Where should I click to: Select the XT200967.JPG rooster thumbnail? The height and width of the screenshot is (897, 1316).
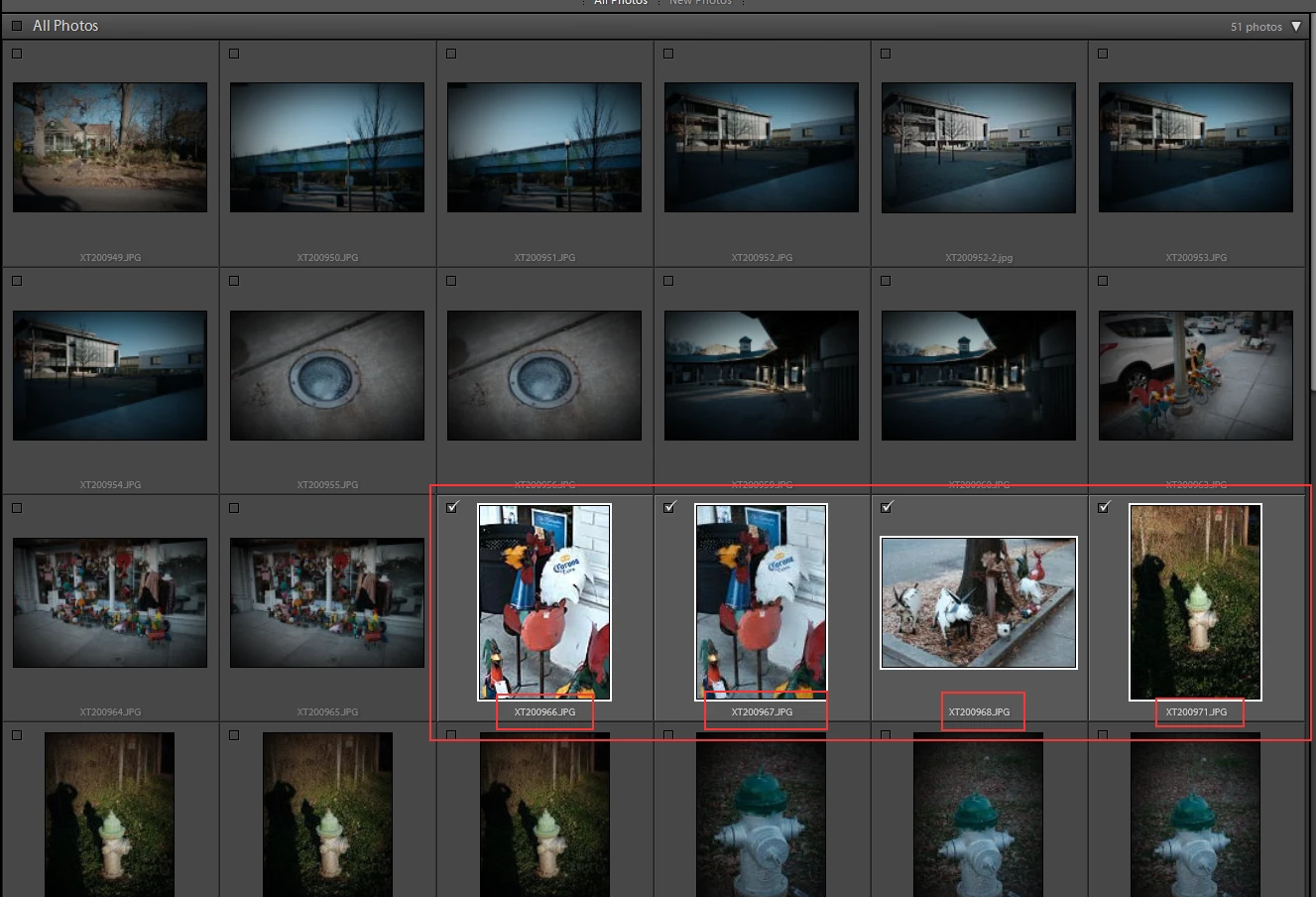[762, 602]
